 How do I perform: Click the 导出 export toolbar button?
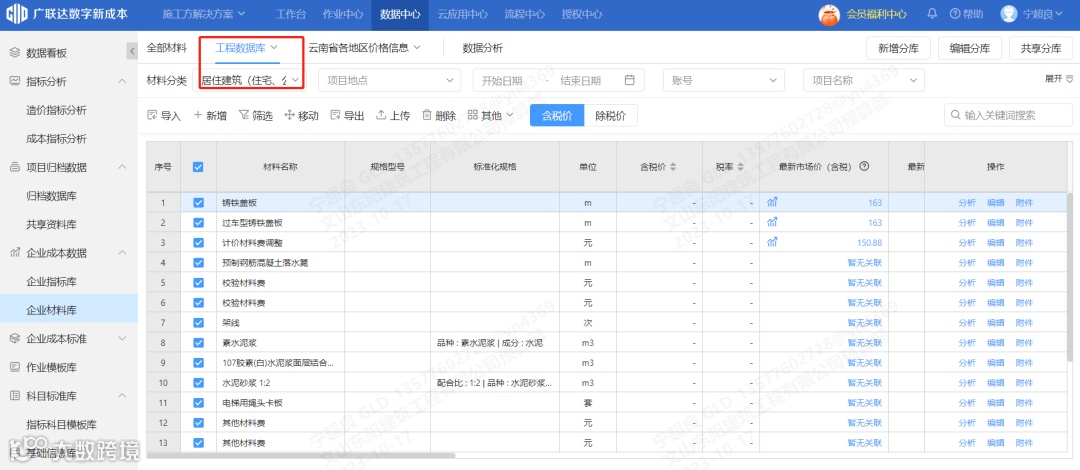(347, 116)
